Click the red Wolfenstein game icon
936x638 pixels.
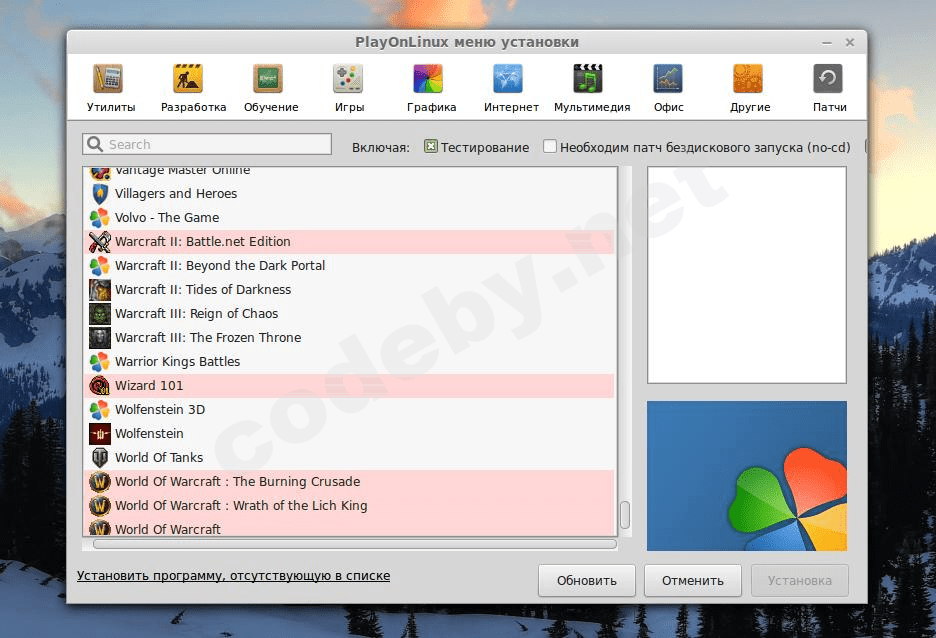100,434
